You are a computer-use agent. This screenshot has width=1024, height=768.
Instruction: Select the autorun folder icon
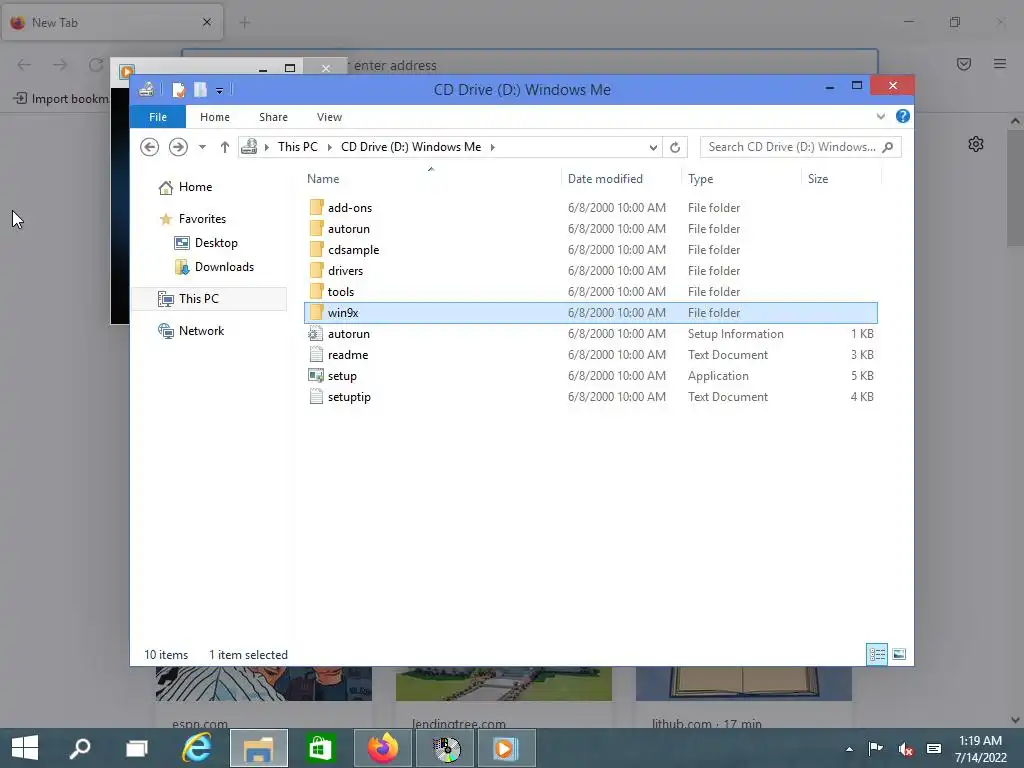pos(316,229)
